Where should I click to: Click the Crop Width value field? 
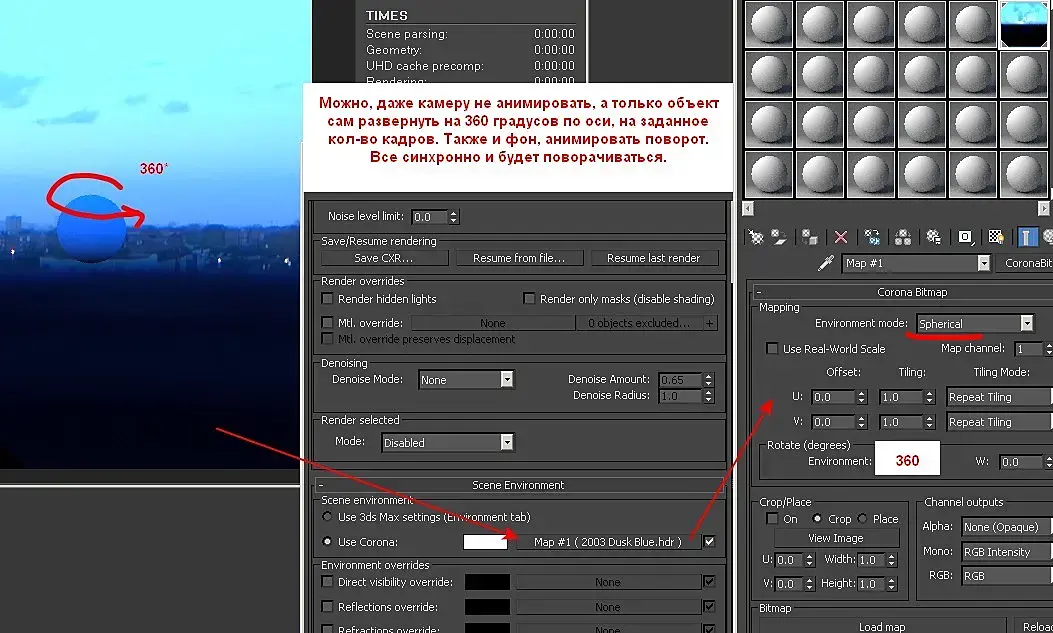[x=872, y=559]
